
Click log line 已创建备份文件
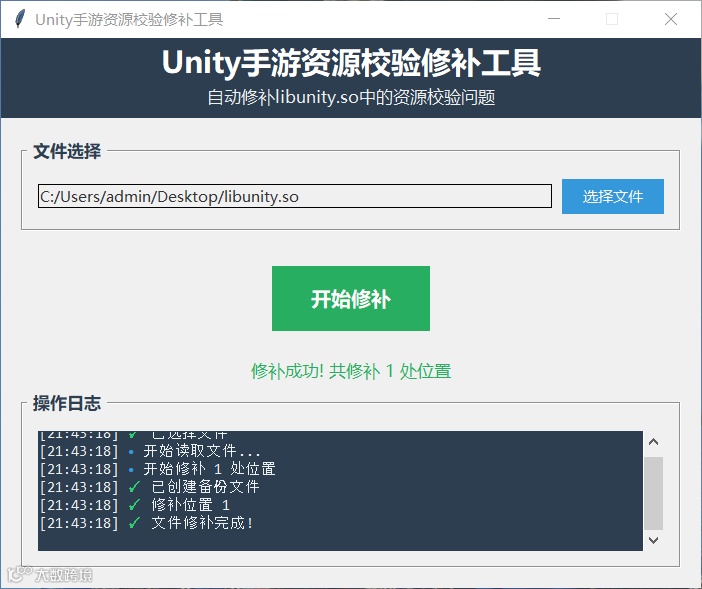[149, 487]
